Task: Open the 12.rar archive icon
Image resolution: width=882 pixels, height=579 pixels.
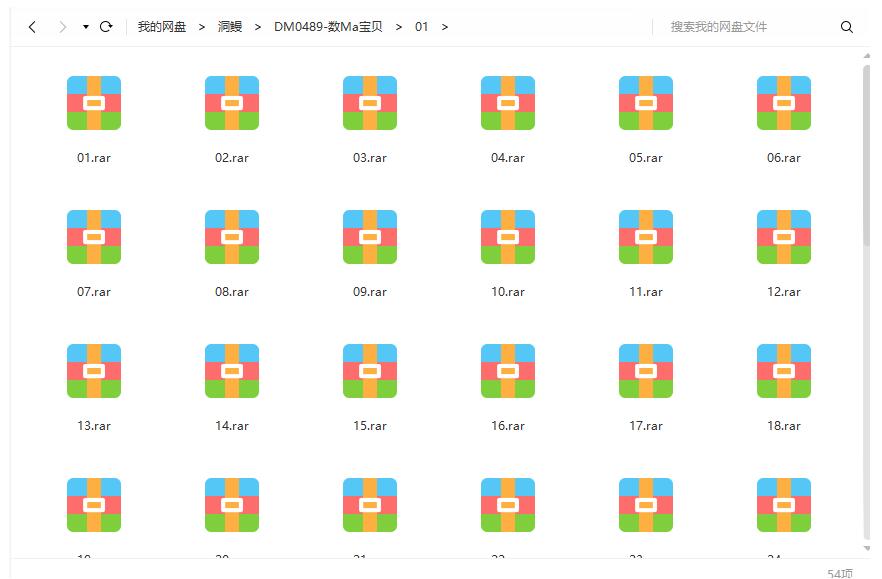Action: [x=783, y=237]
